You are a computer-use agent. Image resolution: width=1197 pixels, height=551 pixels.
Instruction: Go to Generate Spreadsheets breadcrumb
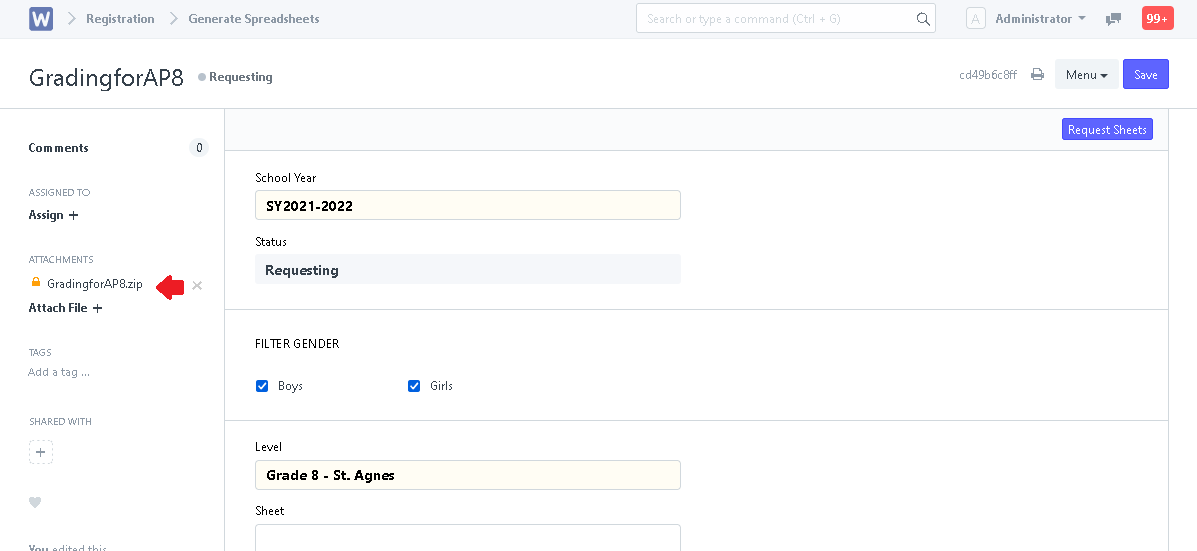(254, 18)
